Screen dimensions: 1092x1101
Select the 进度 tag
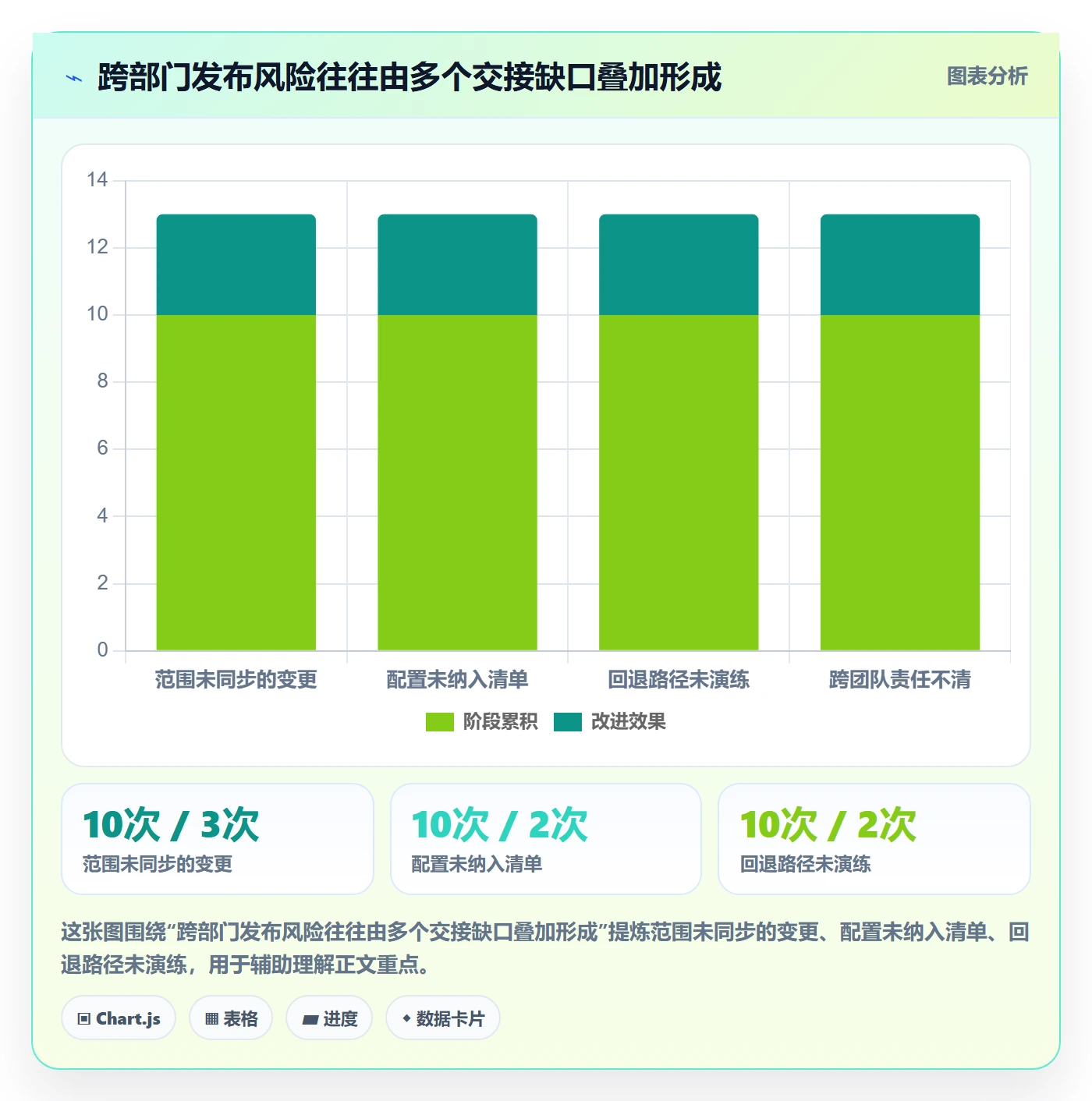click(329, 1018)
